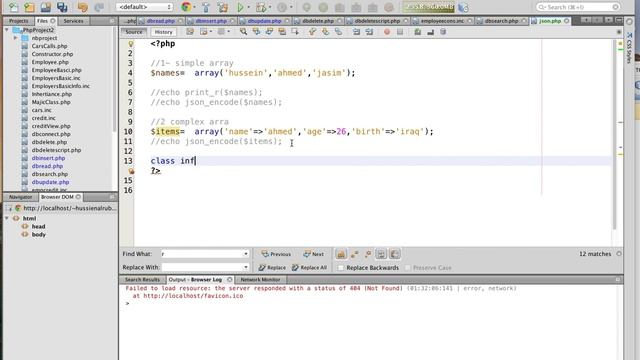Viewport: 640px width, 360px height.
Task: Click the Uncomment icon in editor toolbar
Action: (431, 31)
